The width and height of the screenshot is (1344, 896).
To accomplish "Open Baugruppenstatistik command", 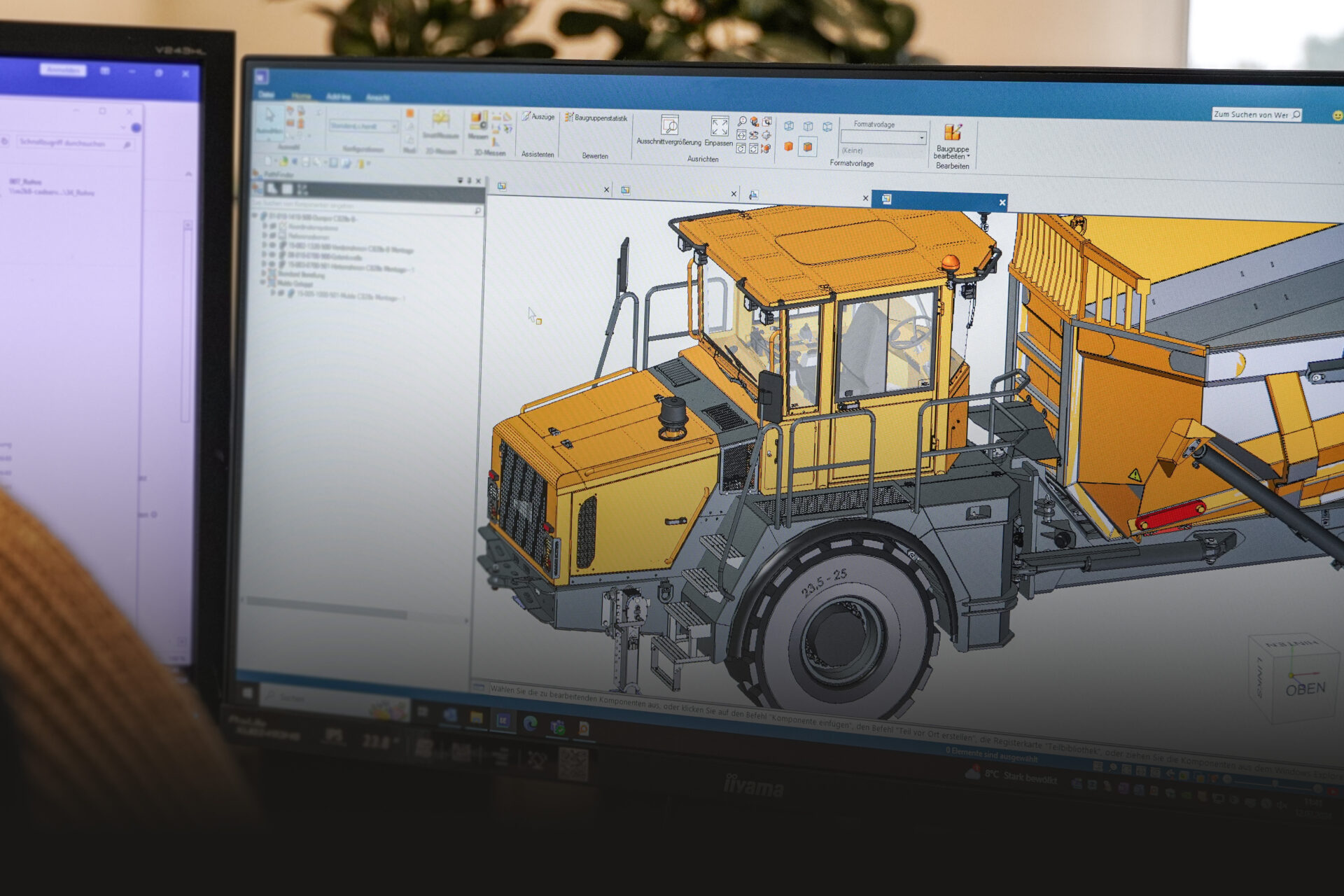I will [x=596, y=118].
